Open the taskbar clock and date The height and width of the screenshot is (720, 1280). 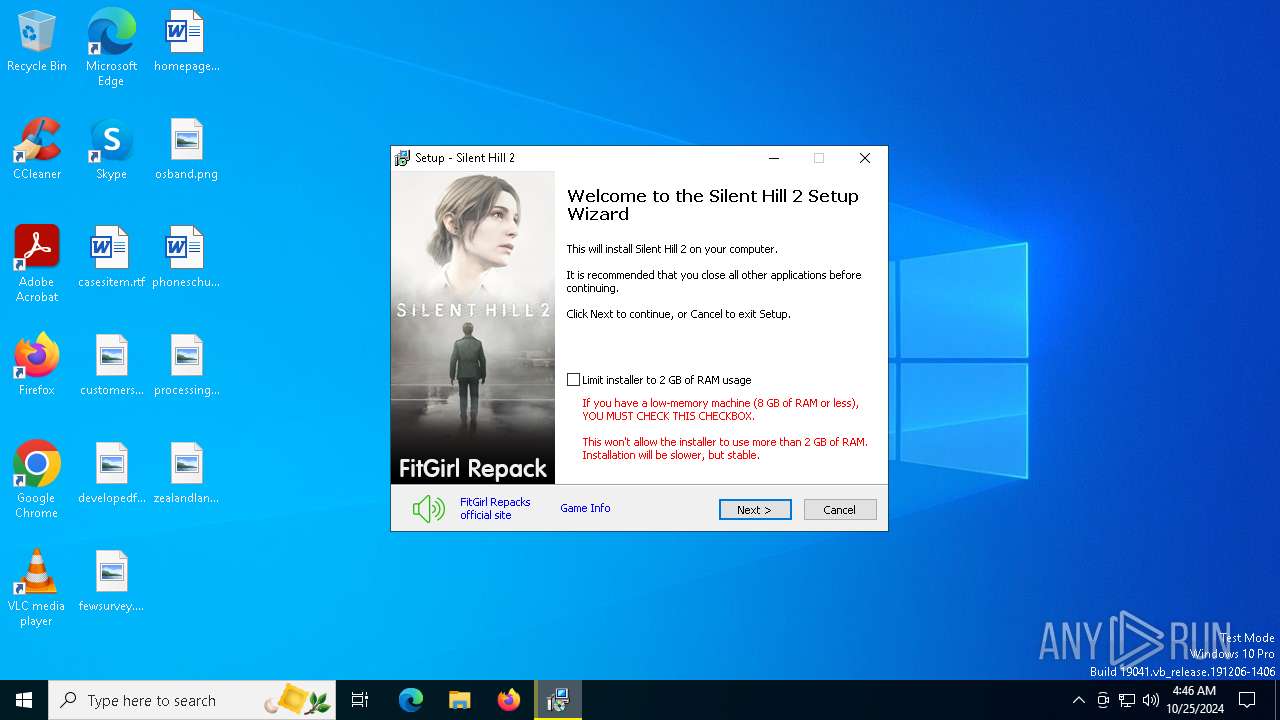pyautogui.click(x=1195, y=700)
